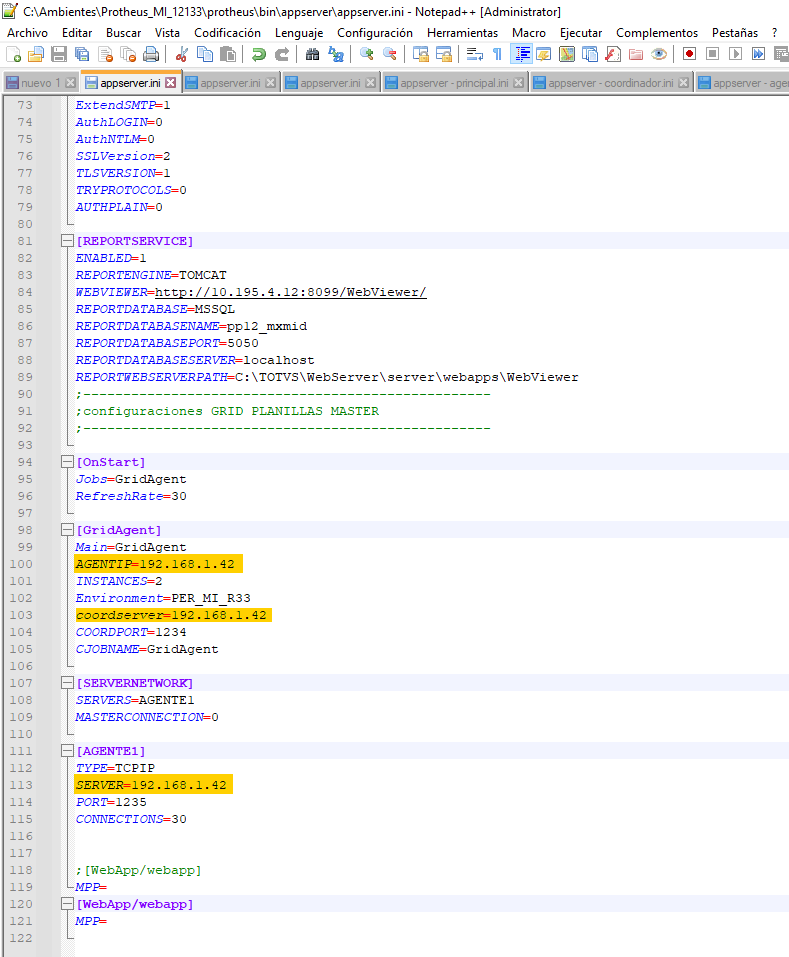The image size is (789, 957).
Task: Start macro recording with red dot icon
Action: point(690,54)
